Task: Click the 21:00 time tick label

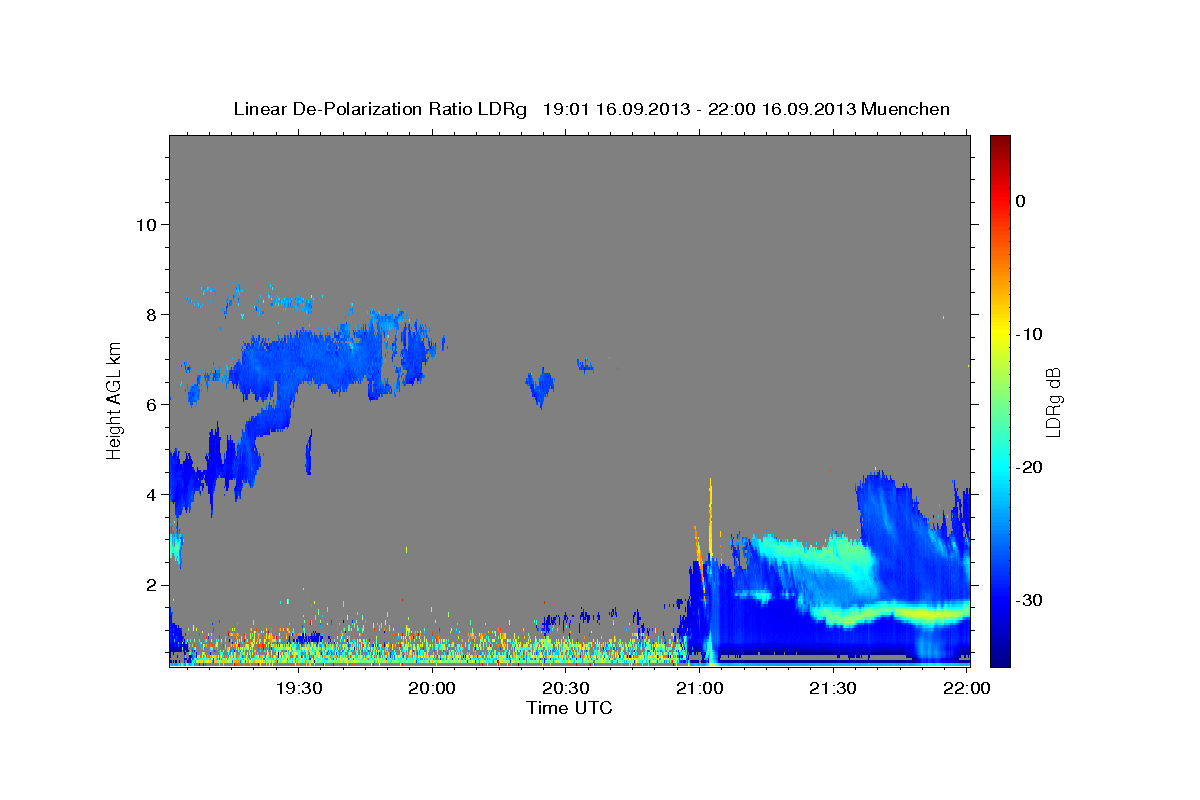Action: click(700, 688)
